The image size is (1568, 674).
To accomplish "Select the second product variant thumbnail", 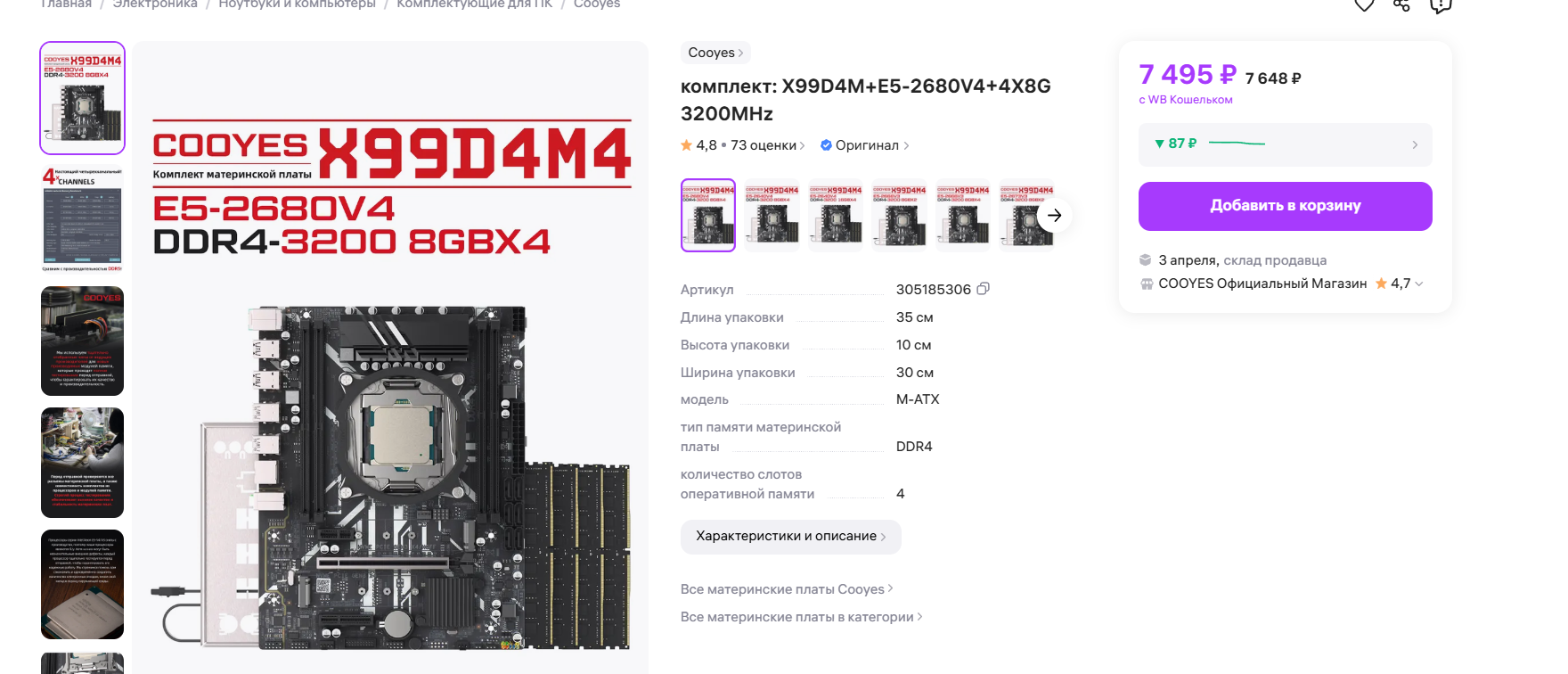I will (772, 215).
